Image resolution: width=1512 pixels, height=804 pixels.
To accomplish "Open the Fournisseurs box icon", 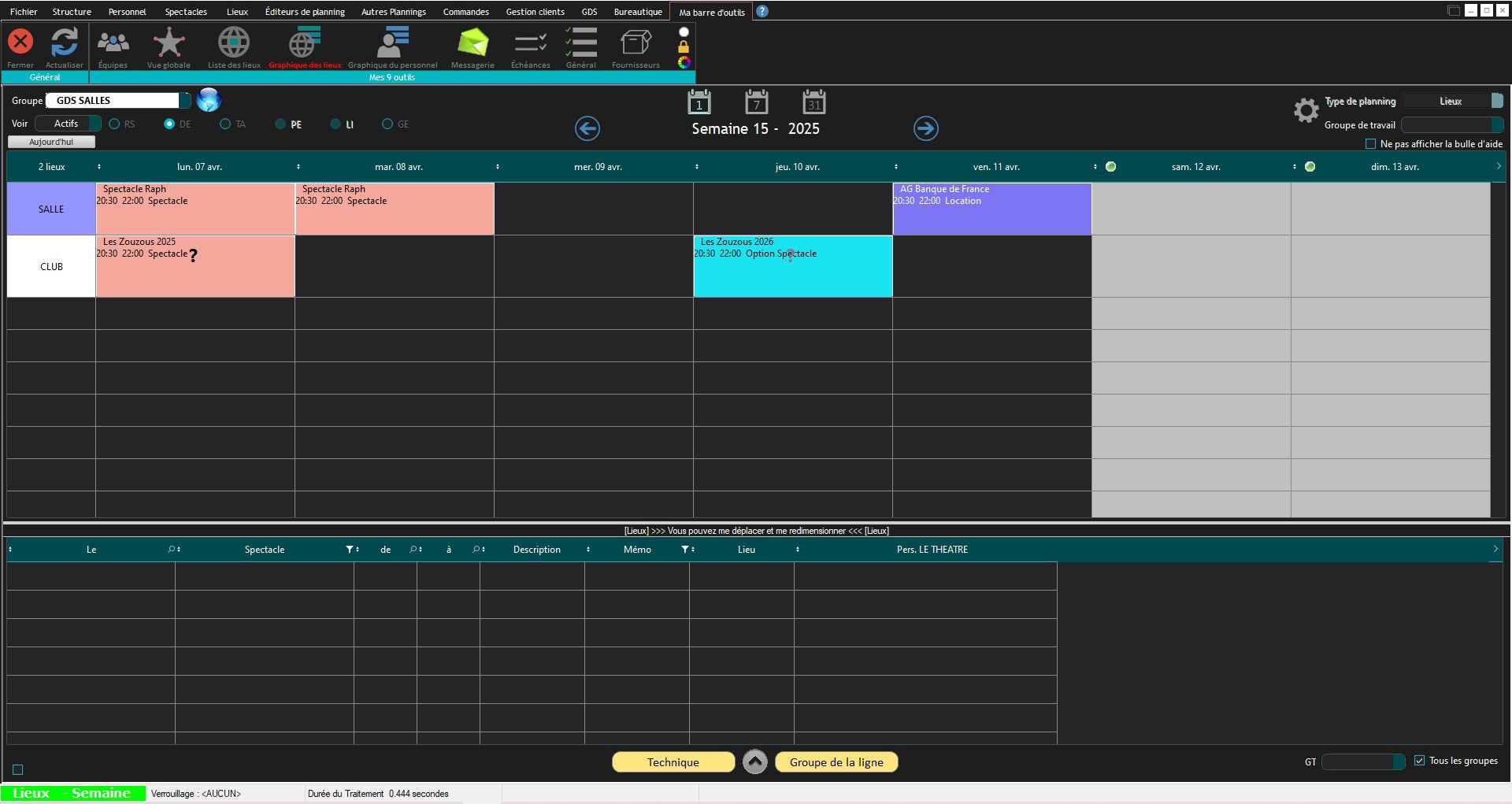I will [635, 43].
